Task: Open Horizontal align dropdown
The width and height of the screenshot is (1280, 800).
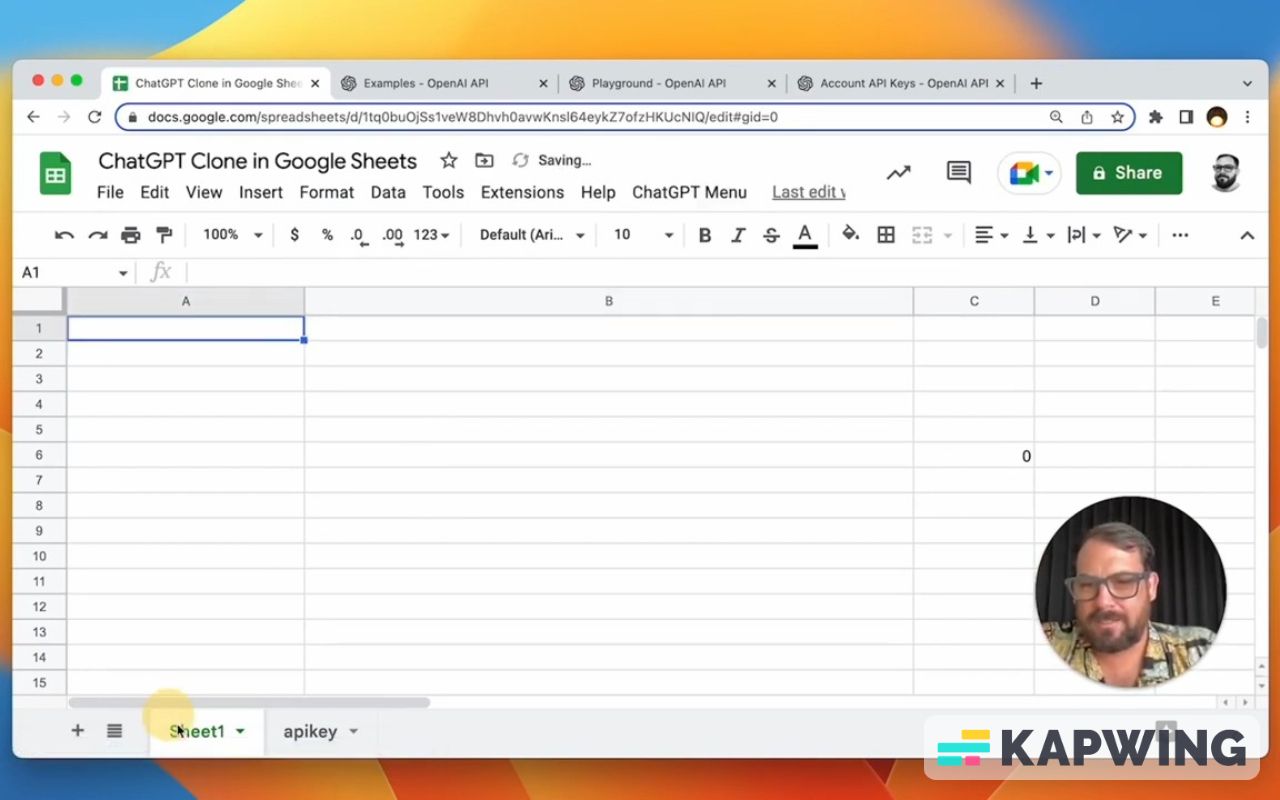Action: click(x=991, y=235)
